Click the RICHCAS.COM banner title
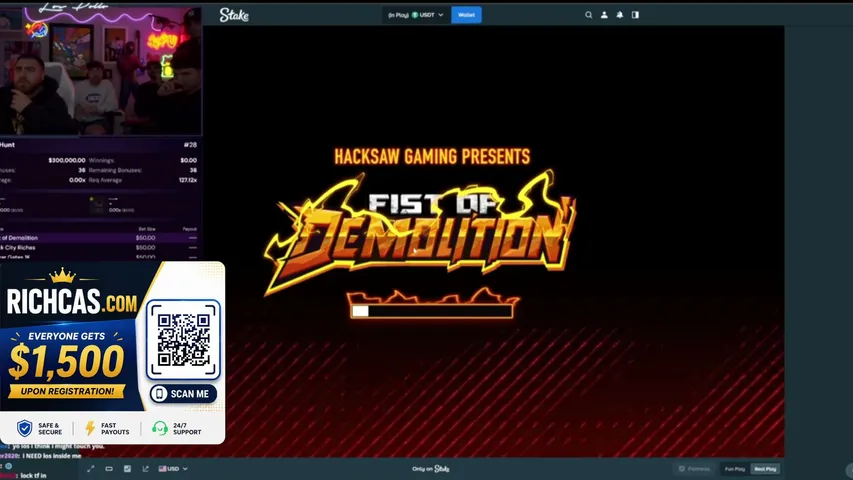Image resolution: width=853 pixels, height=480 pixels. pos(72,301)
